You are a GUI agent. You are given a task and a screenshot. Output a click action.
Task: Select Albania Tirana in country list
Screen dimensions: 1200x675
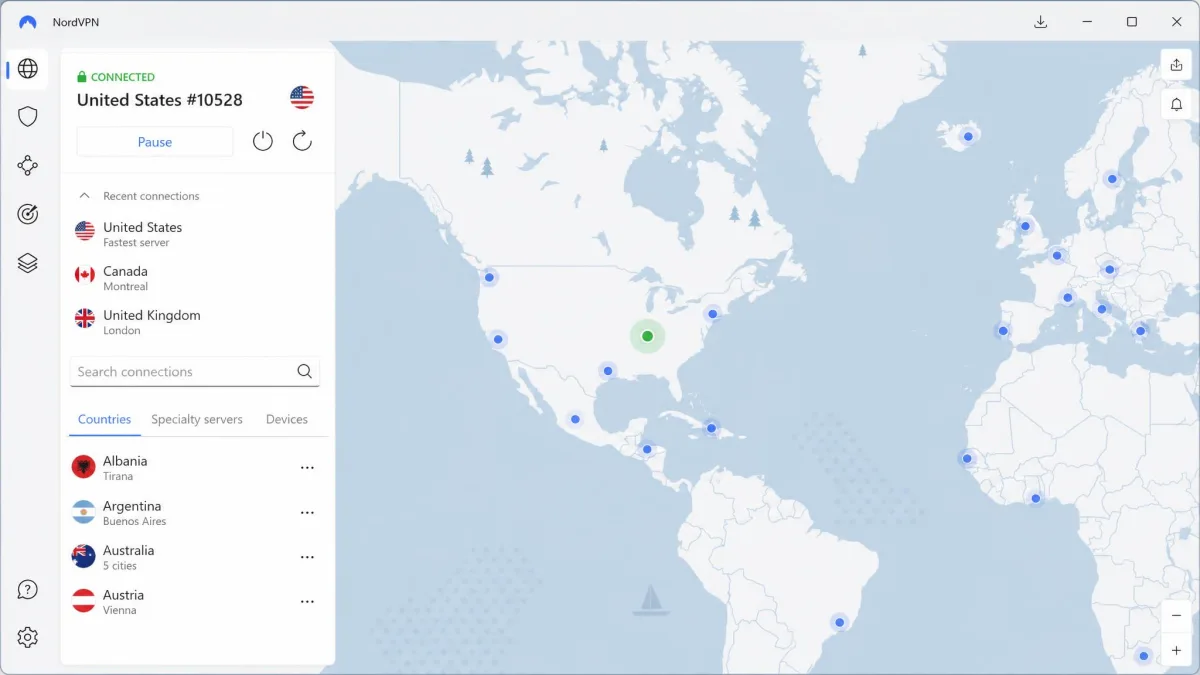198,468
